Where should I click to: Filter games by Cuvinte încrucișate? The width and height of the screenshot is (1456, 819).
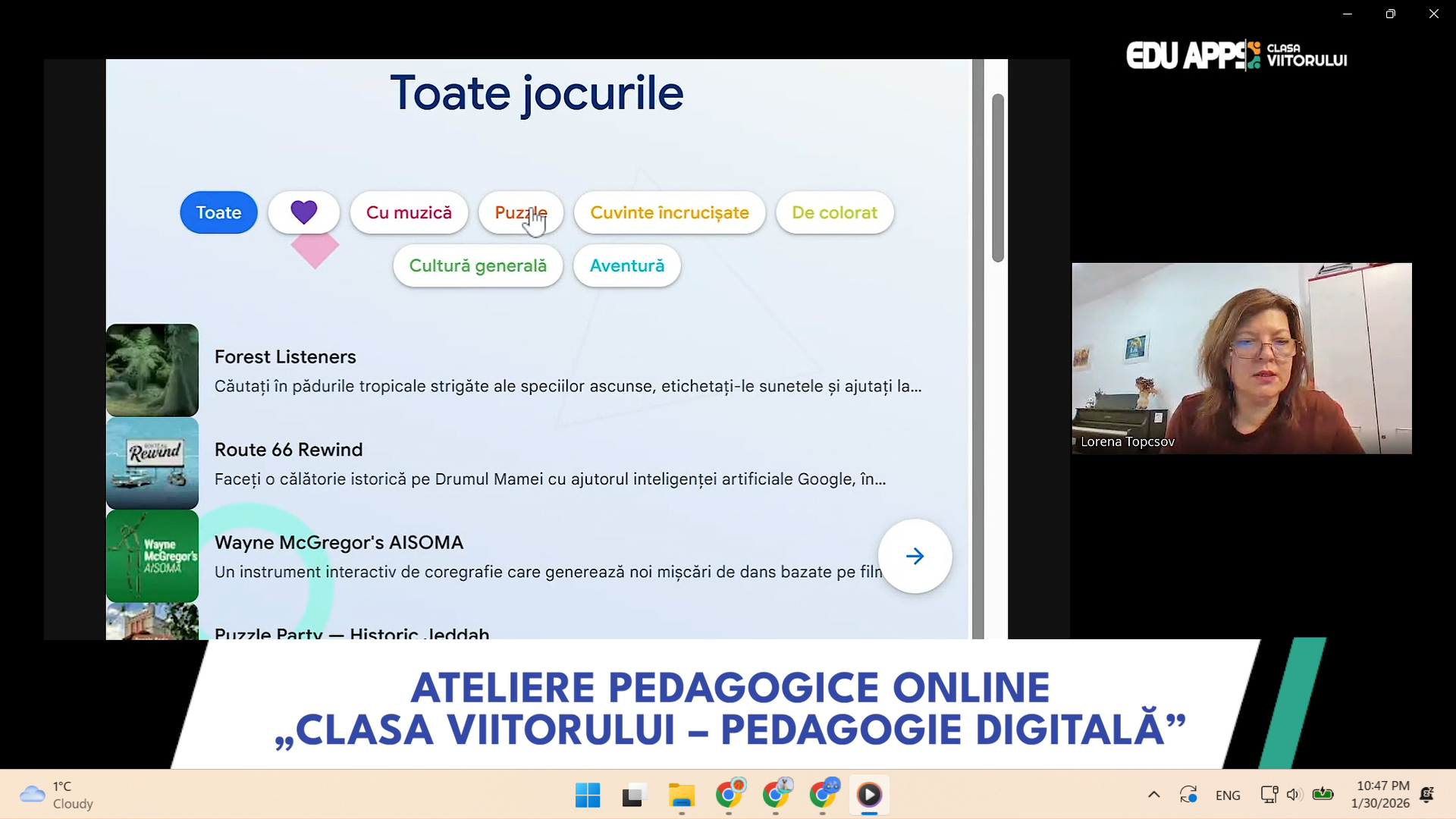(670, 212)
